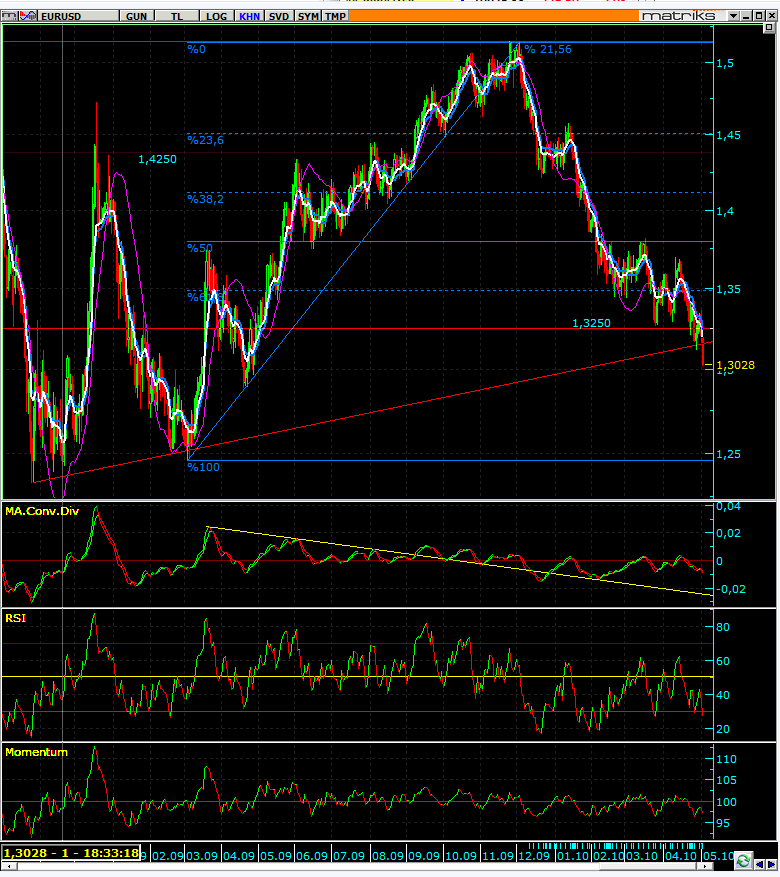Click the horizontal scrollbar thumb at bottom
780x877 pixels.
(x=649, y=867)
